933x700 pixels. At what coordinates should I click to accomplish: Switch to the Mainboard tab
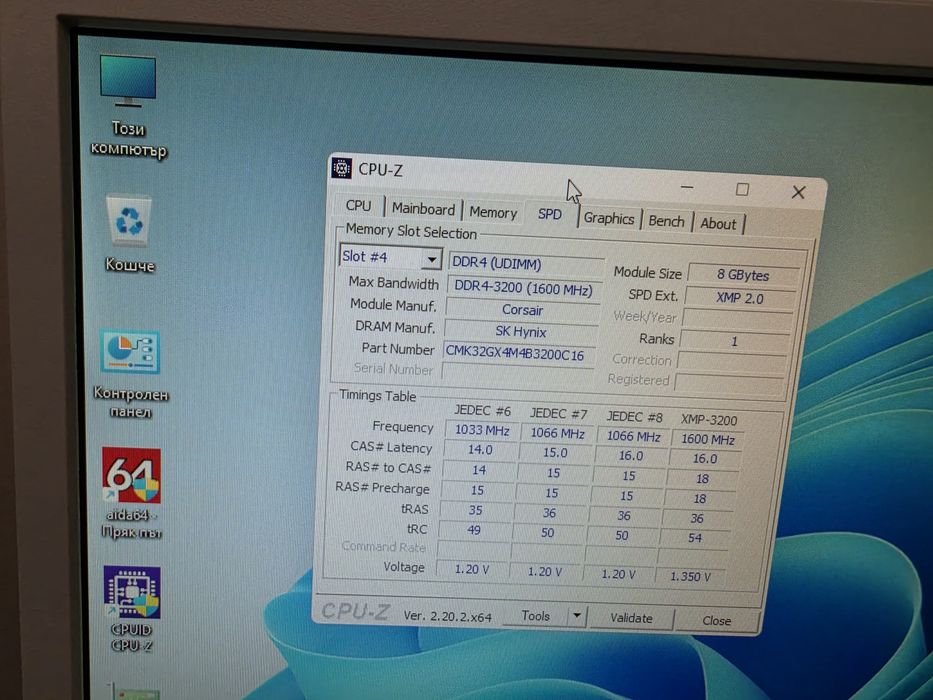423,209
